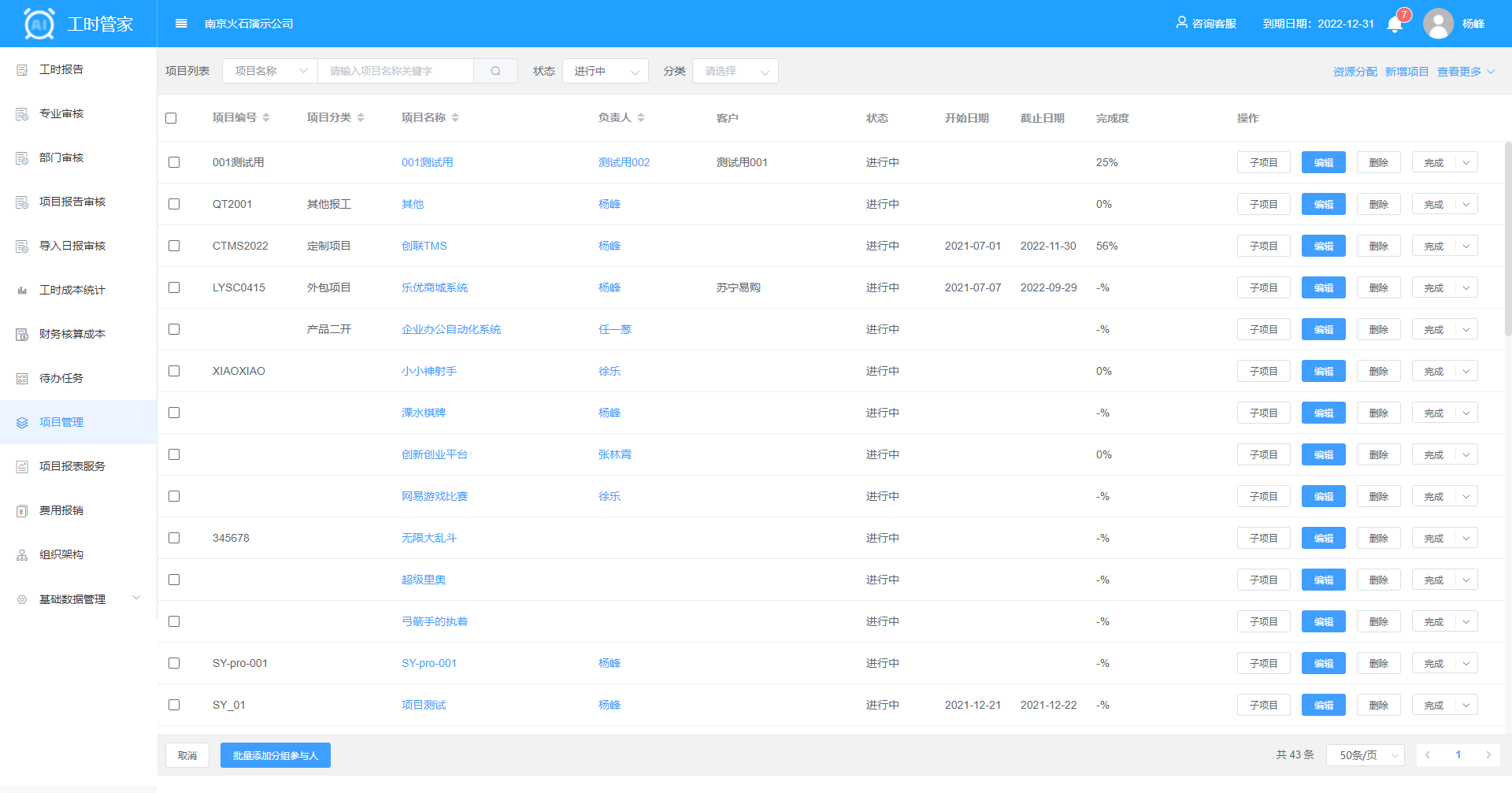Check the select-all header checkbox
Viewport: 1512px width, 793px height.
point(171,118)
